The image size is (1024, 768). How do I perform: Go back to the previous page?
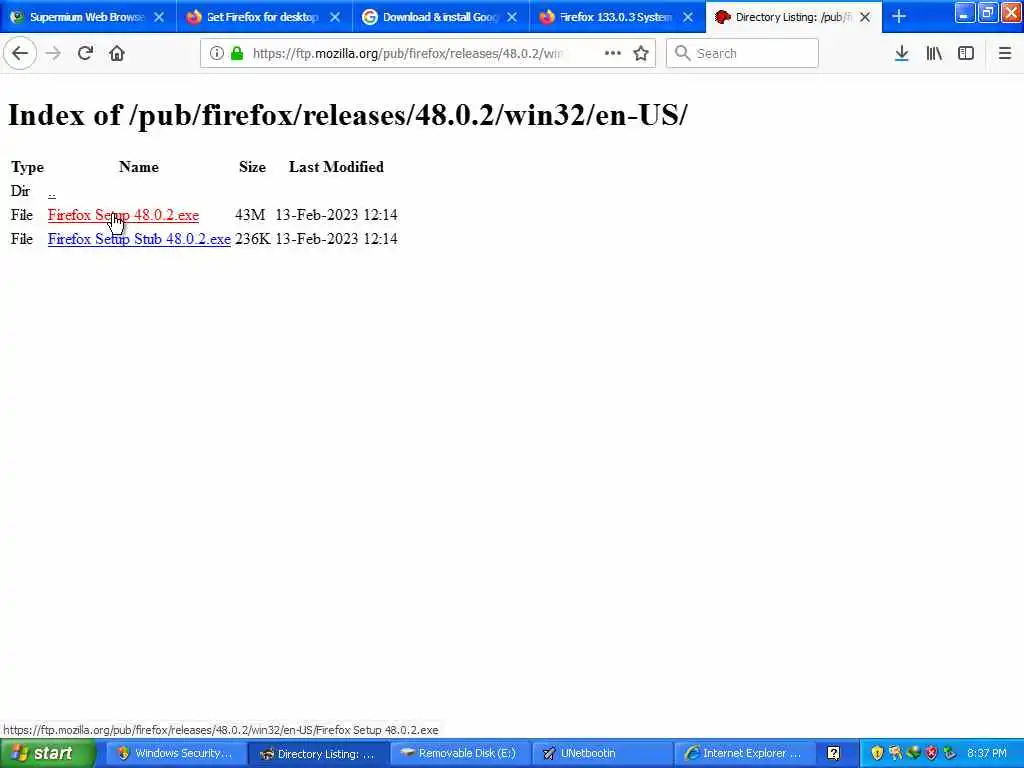point(20,53)
